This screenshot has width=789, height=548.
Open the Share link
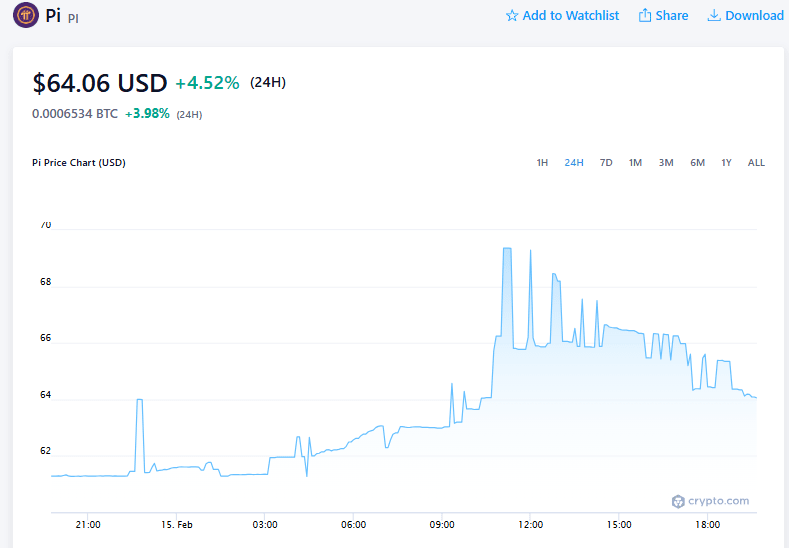tap(663, 16)
